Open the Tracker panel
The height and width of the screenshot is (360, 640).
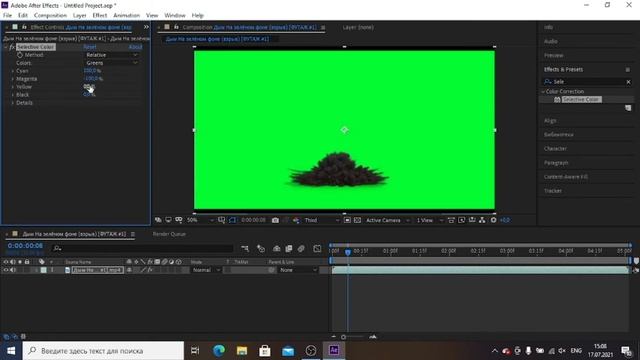[x=553, y=191]
